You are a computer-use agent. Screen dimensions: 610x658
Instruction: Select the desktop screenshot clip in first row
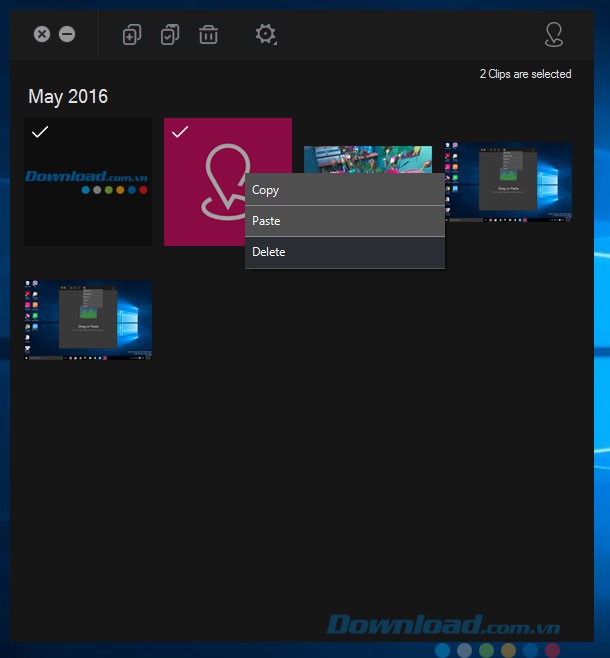[508, 182]
